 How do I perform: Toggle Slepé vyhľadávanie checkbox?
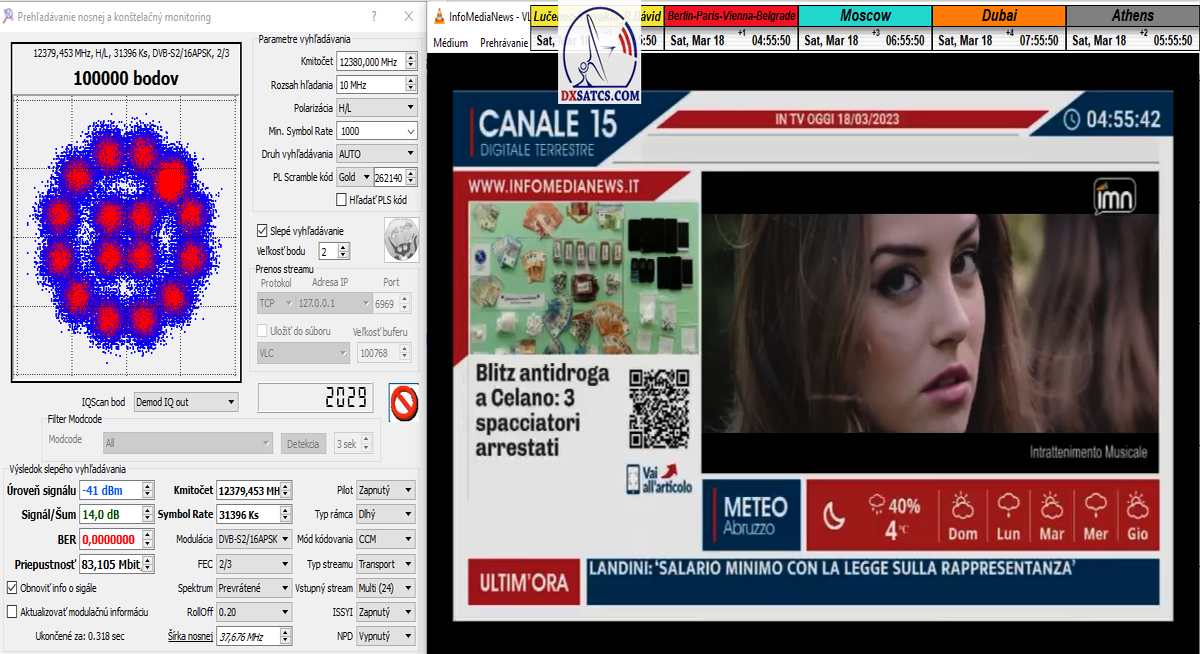tap(263, 230)
